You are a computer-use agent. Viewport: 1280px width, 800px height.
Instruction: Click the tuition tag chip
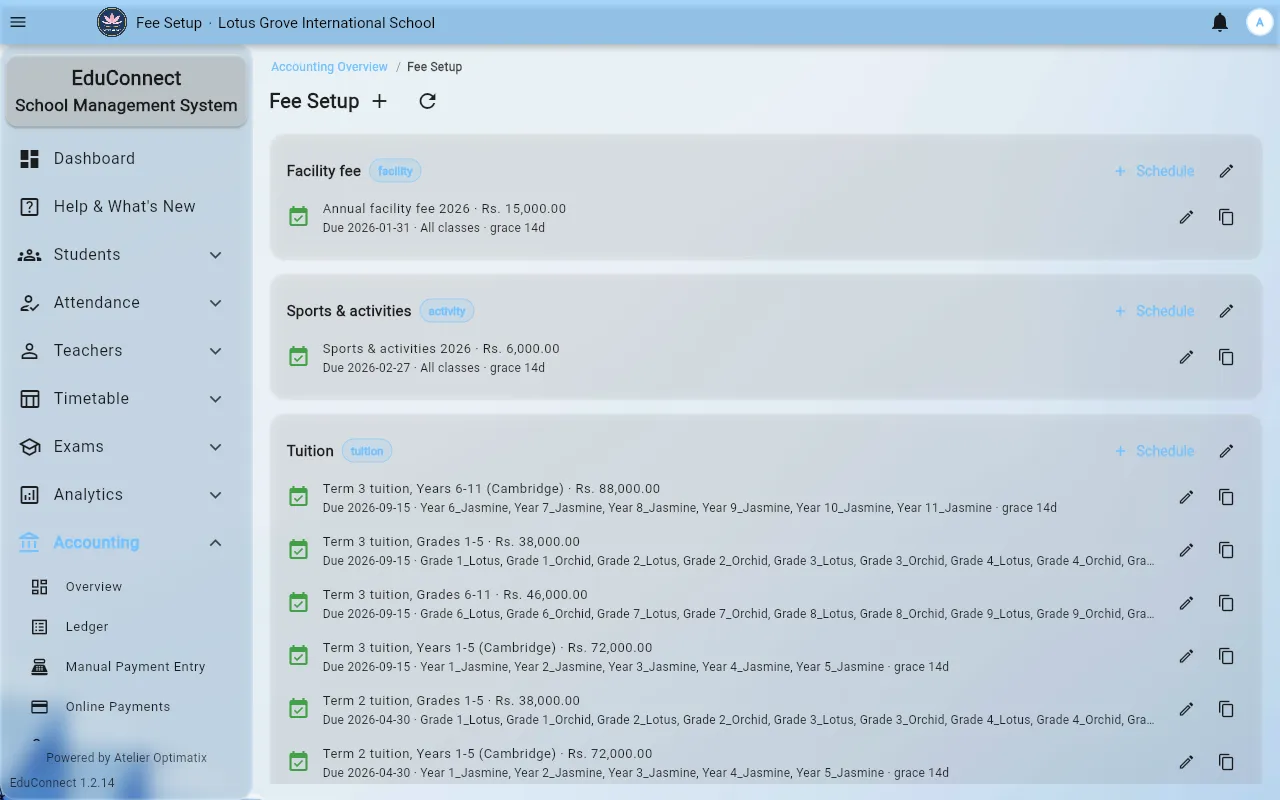[367, 451]
